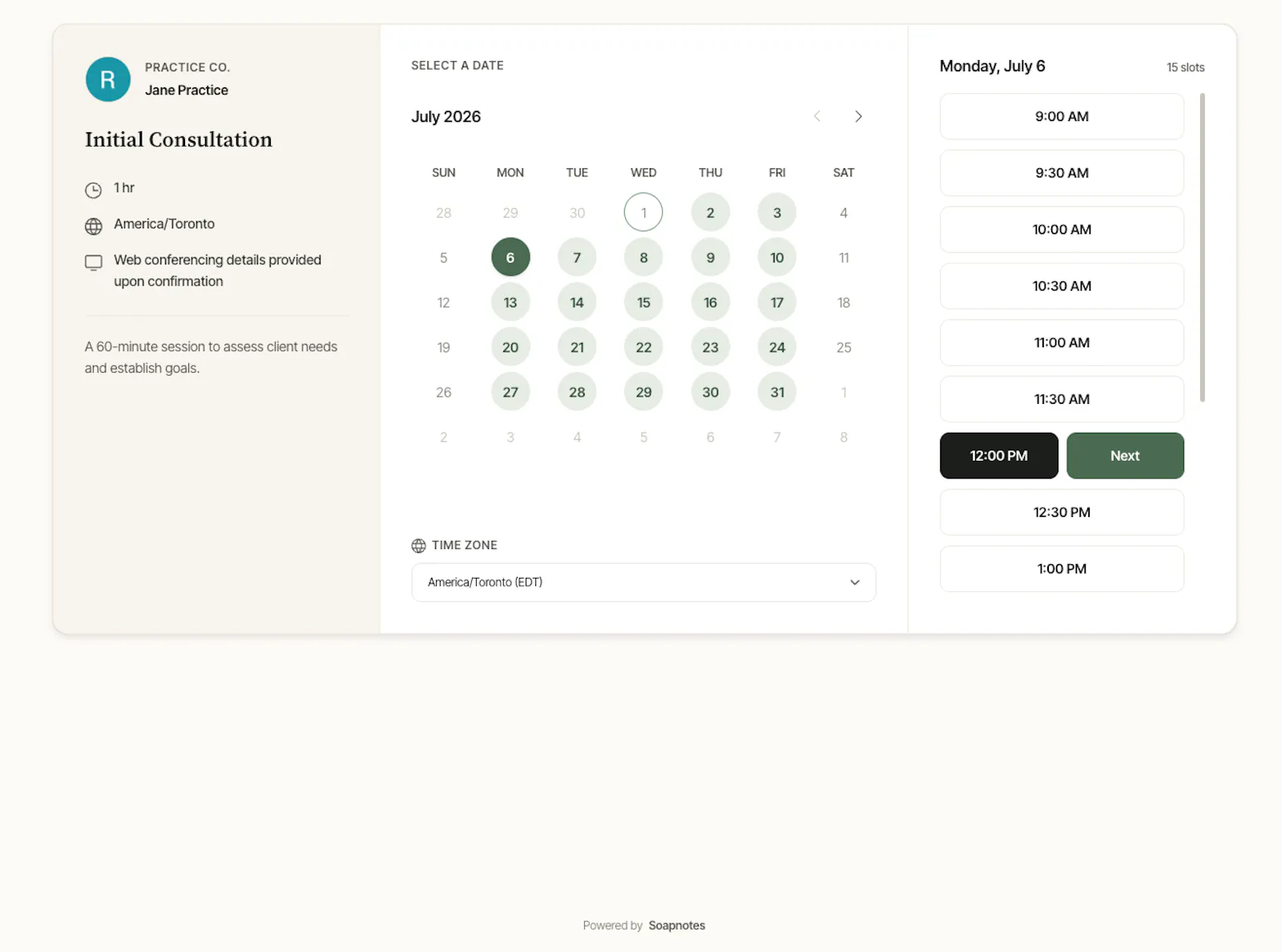
Task: Select the 9:00 AM time slot
Action: [1062, 116]
